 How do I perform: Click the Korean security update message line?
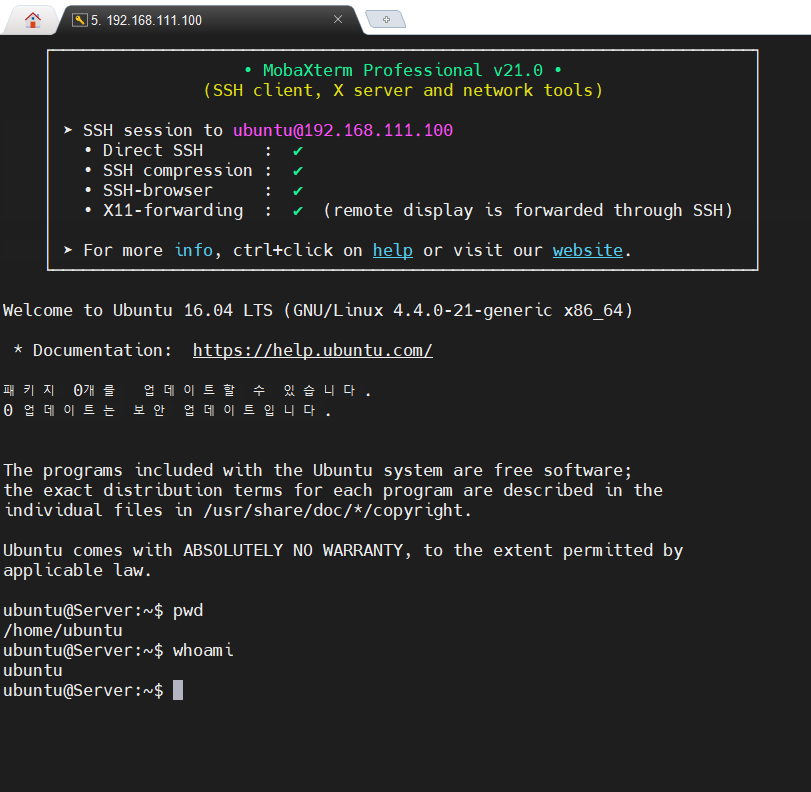coord(168,411)
